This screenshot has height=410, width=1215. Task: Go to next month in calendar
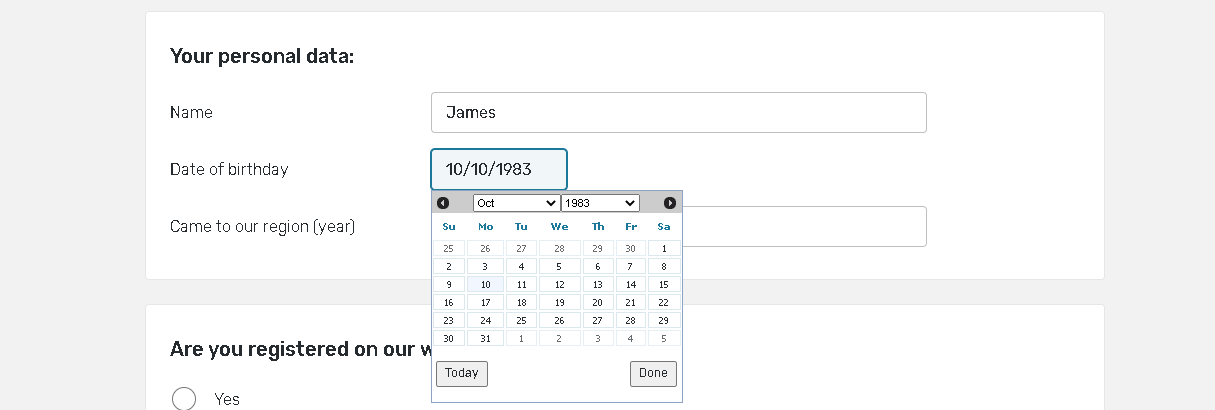point(670,203)
